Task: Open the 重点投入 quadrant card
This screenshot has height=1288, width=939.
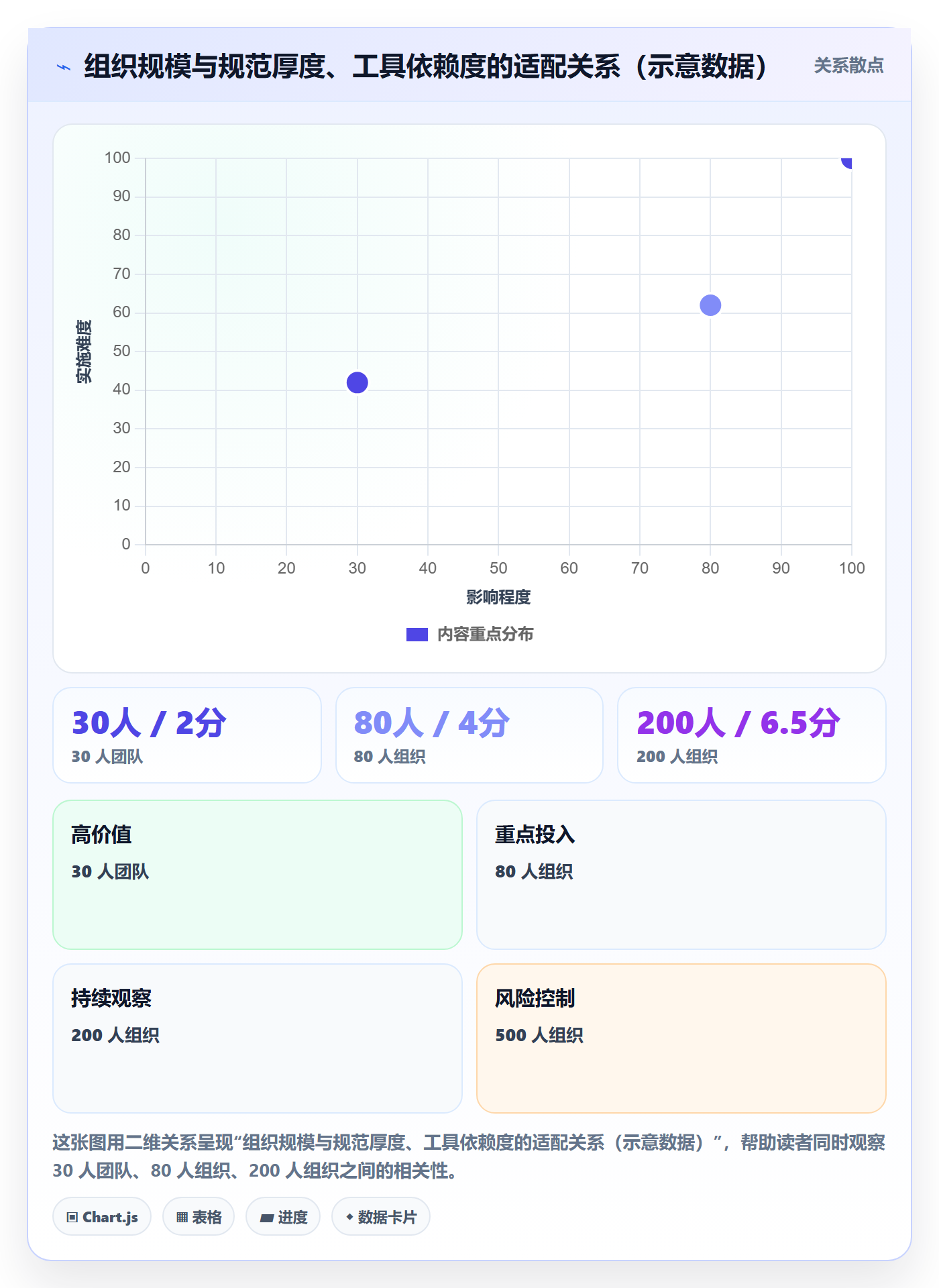Action: [681, 875]
